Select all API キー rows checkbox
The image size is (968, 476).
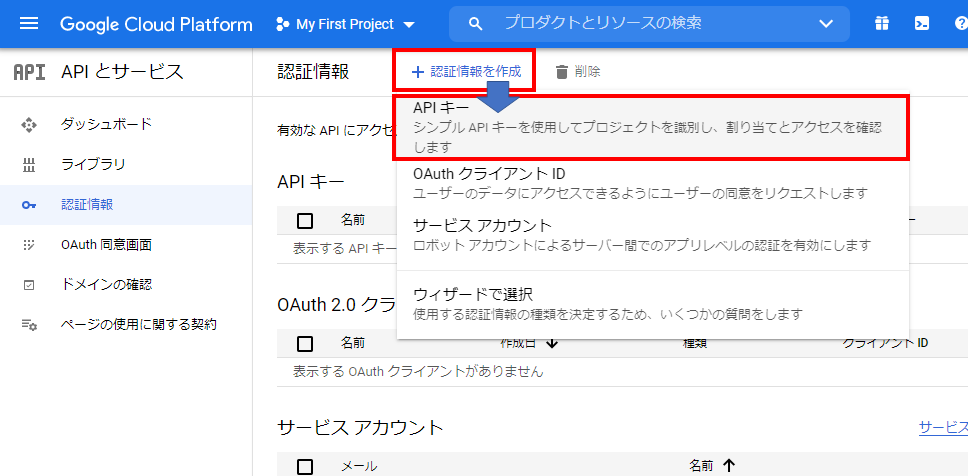tap(305, 220)
